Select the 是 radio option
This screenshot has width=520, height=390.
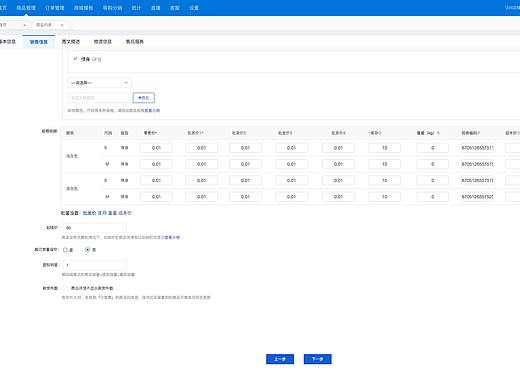[65, 249]
